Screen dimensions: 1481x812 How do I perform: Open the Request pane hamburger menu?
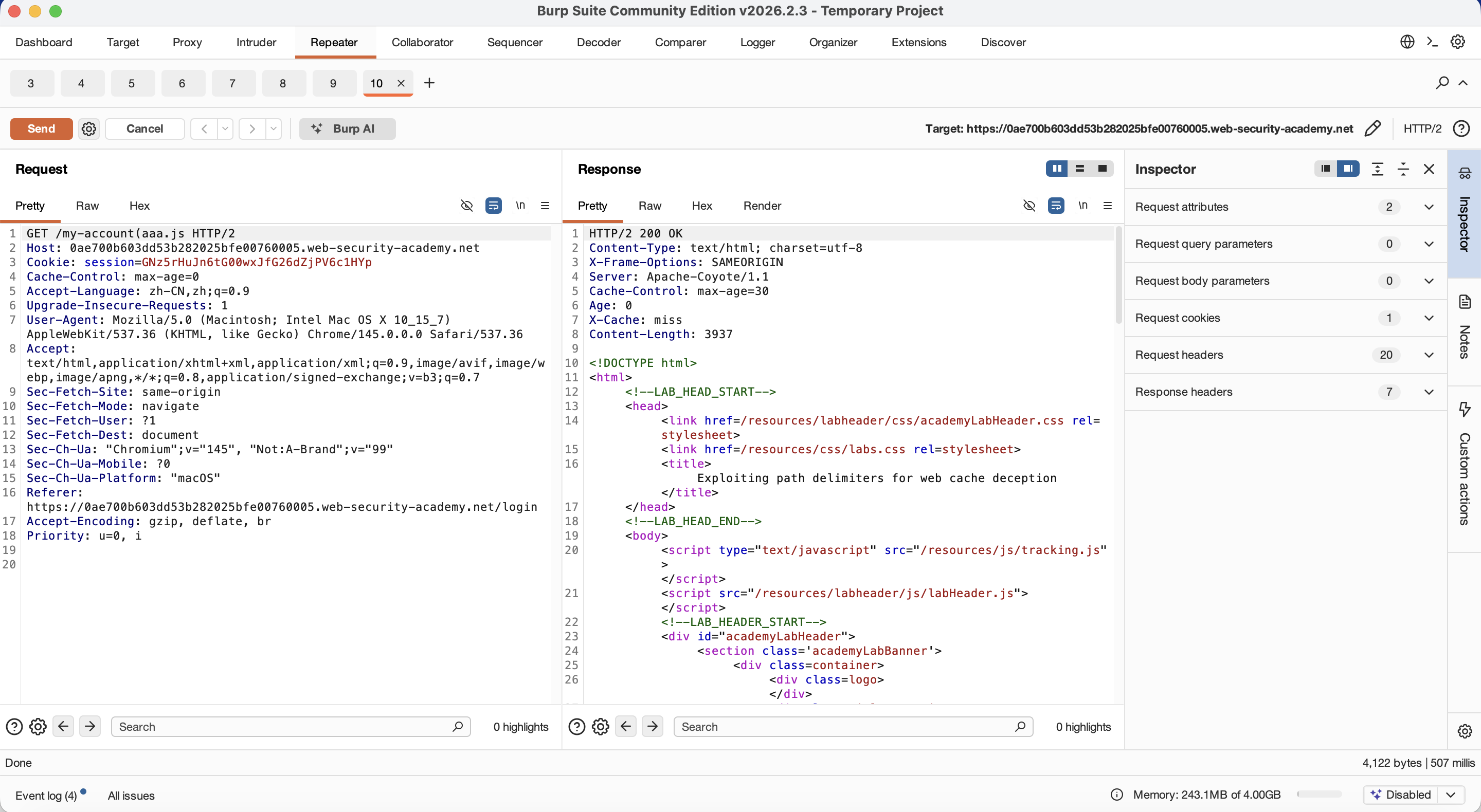[x=545, y=205]
